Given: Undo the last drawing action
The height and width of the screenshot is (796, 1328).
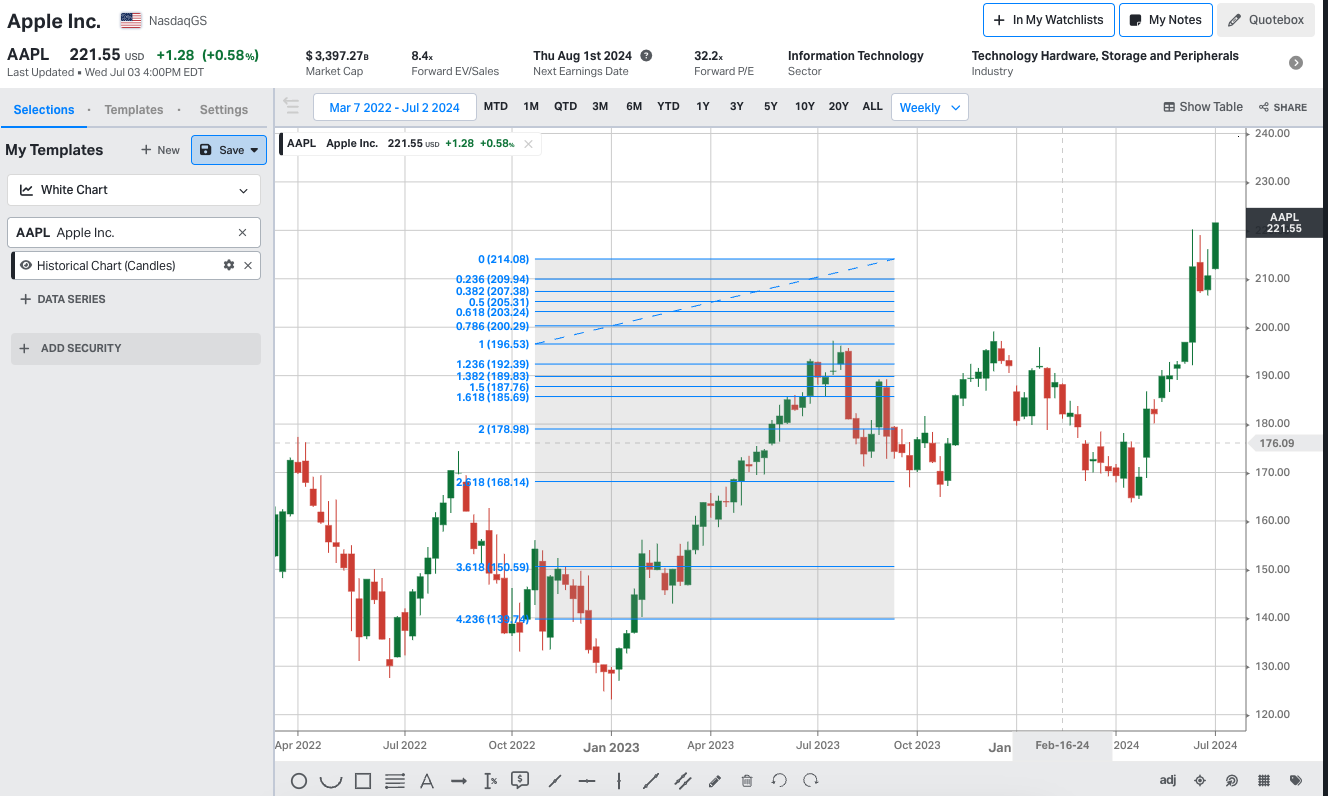Looking at the screenshot, I should (779, 781).
